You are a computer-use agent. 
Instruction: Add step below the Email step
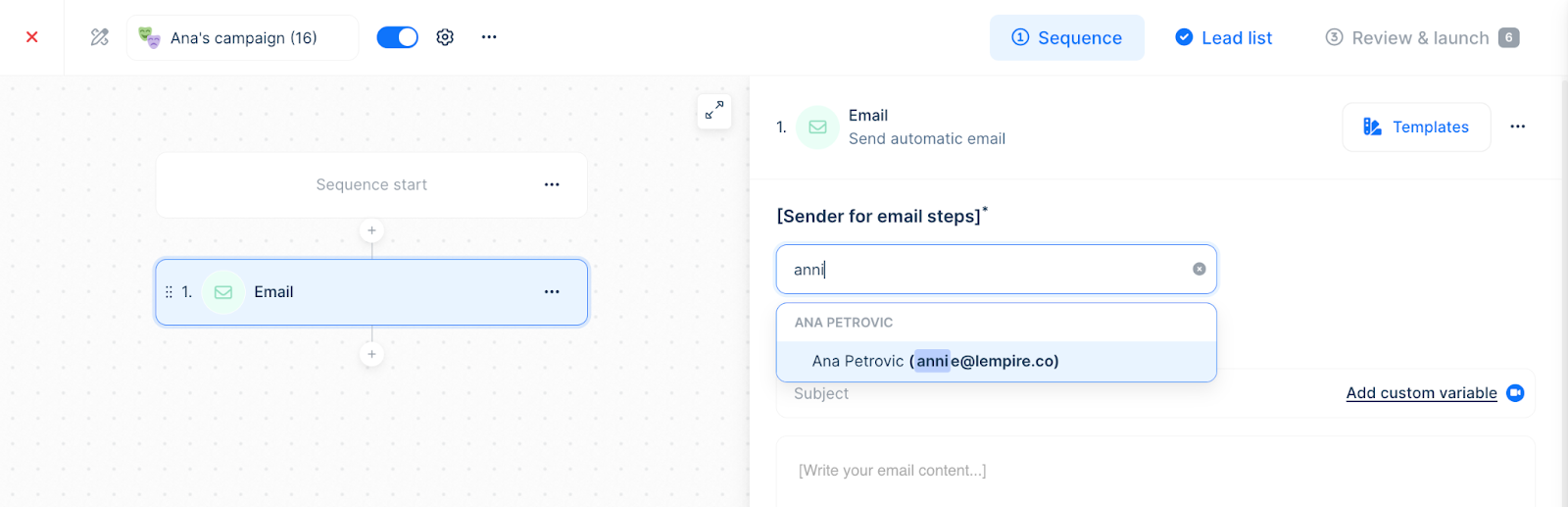coord(371,354)
